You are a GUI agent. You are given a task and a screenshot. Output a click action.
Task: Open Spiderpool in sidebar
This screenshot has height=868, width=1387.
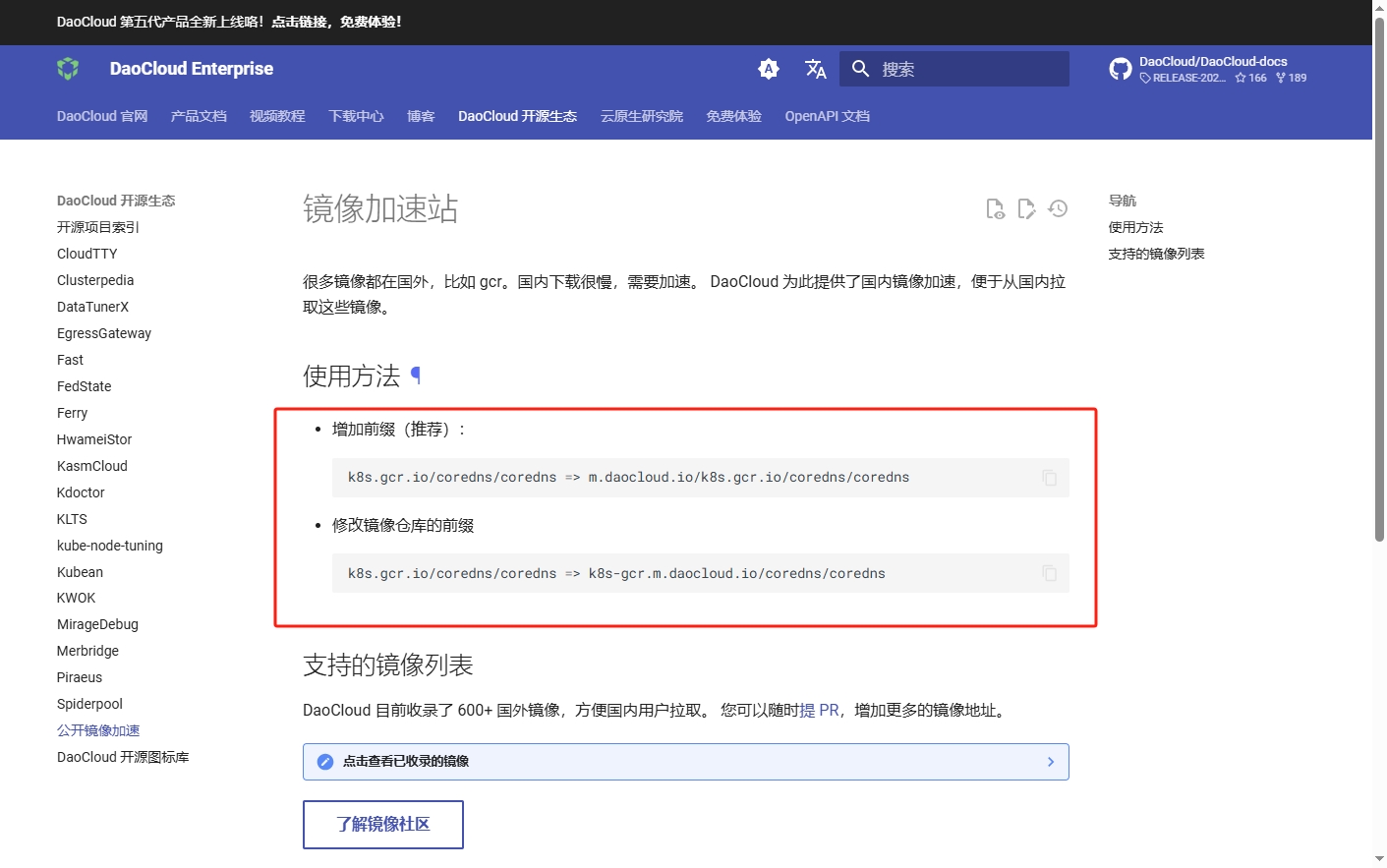[89, 704]
